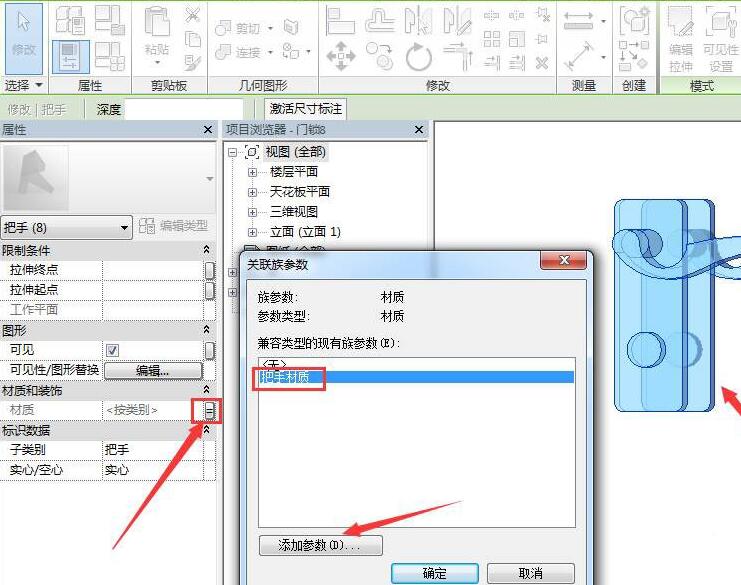The height and width of the screenshot is (585, 741).
Task: Select Trim/Extend Multiple Elements tool
Action: 517,62
